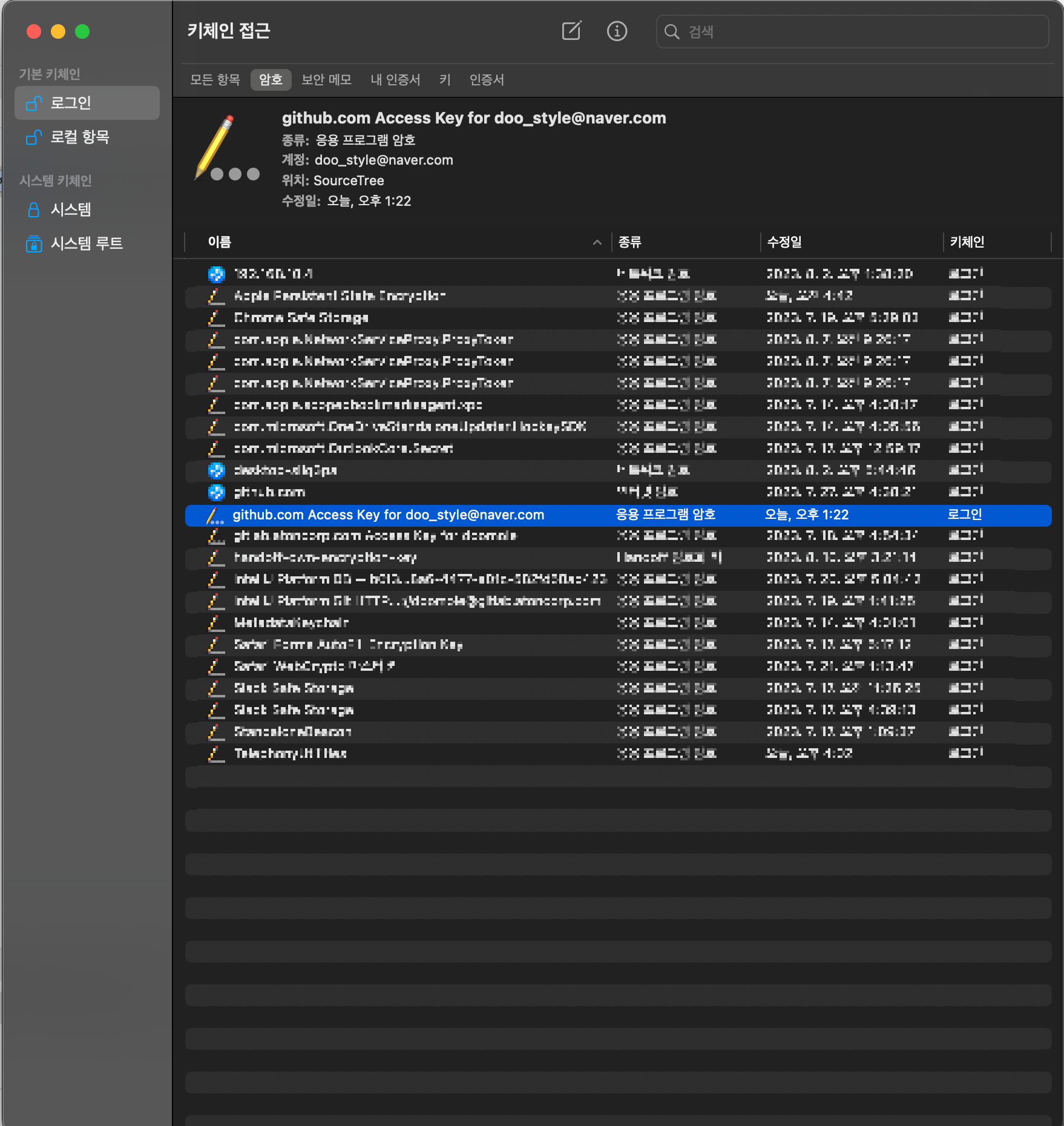This screenshot has height=1126, width=1064.
Task: Select the github.com Access Key for doo_style@naver.com row
Action: tap(618, 515)
